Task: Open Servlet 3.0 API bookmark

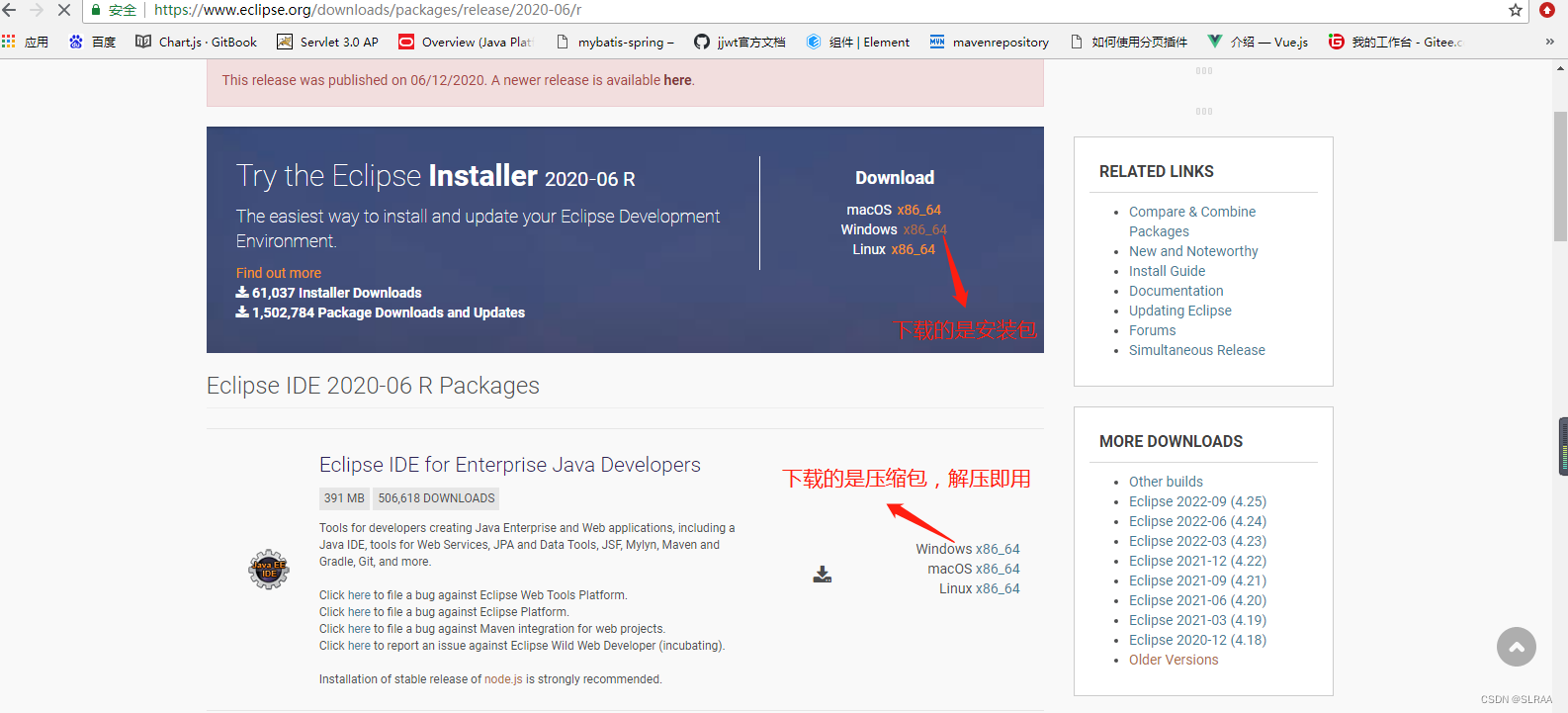Action: click(327, 42)
